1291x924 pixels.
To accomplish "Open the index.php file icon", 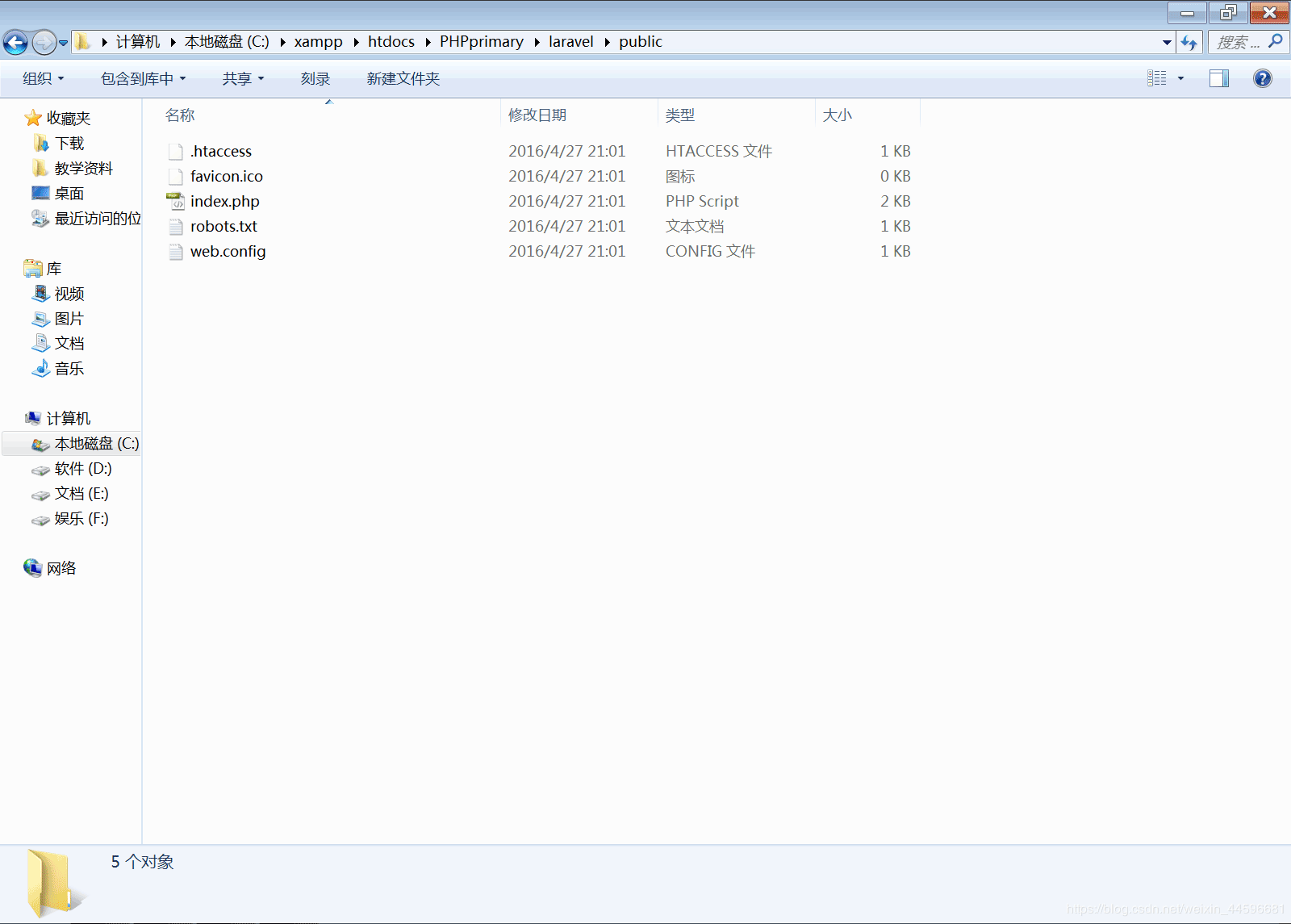I will [x=175, y=202].
